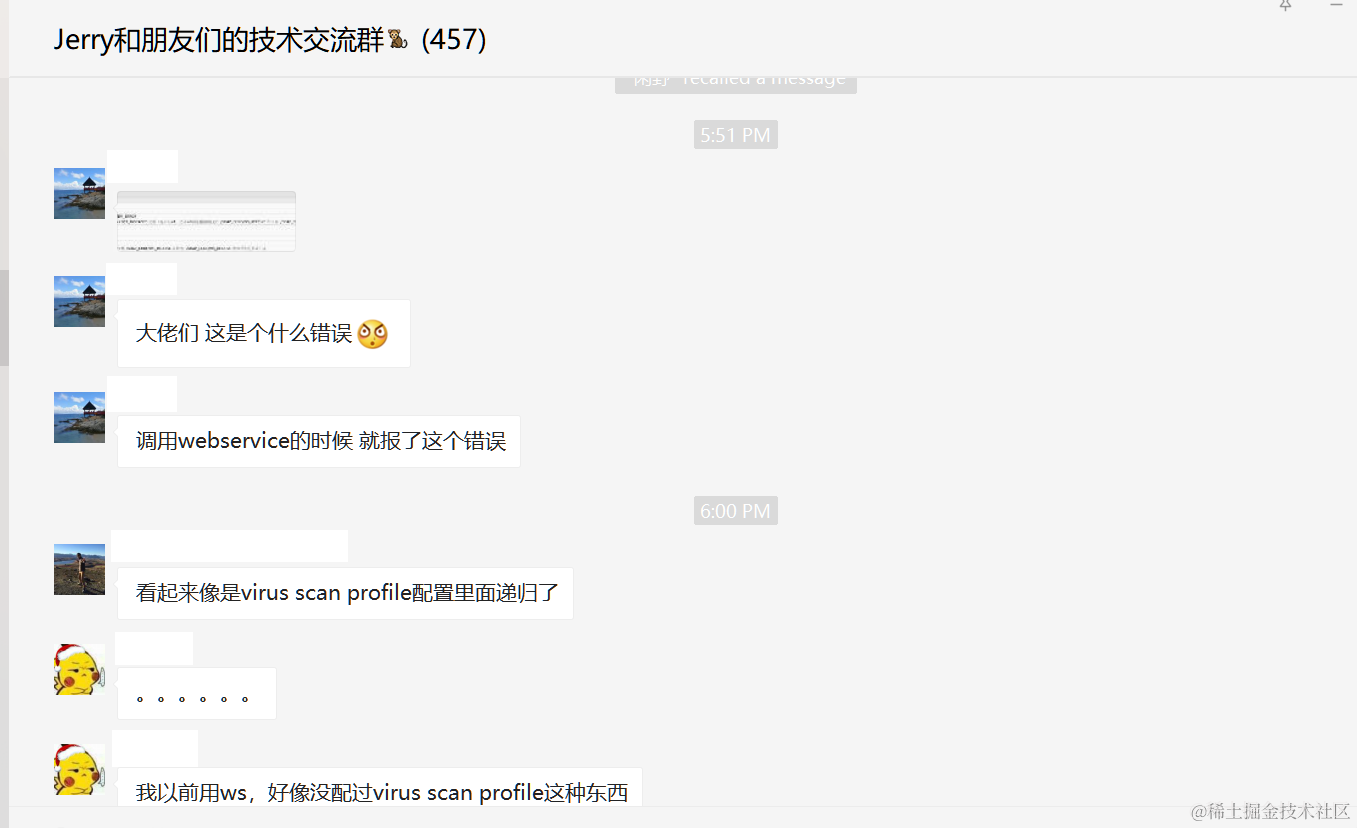Click the vertical scrollbar thumb on left edge
1357x828 pixels.
click(x=4, y=318)
